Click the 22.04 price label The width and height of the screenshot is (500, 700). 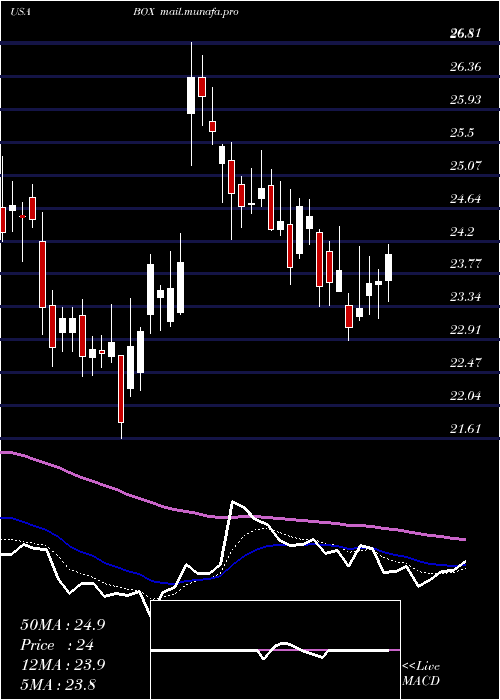pyautogui.click(x=466, y=396)
